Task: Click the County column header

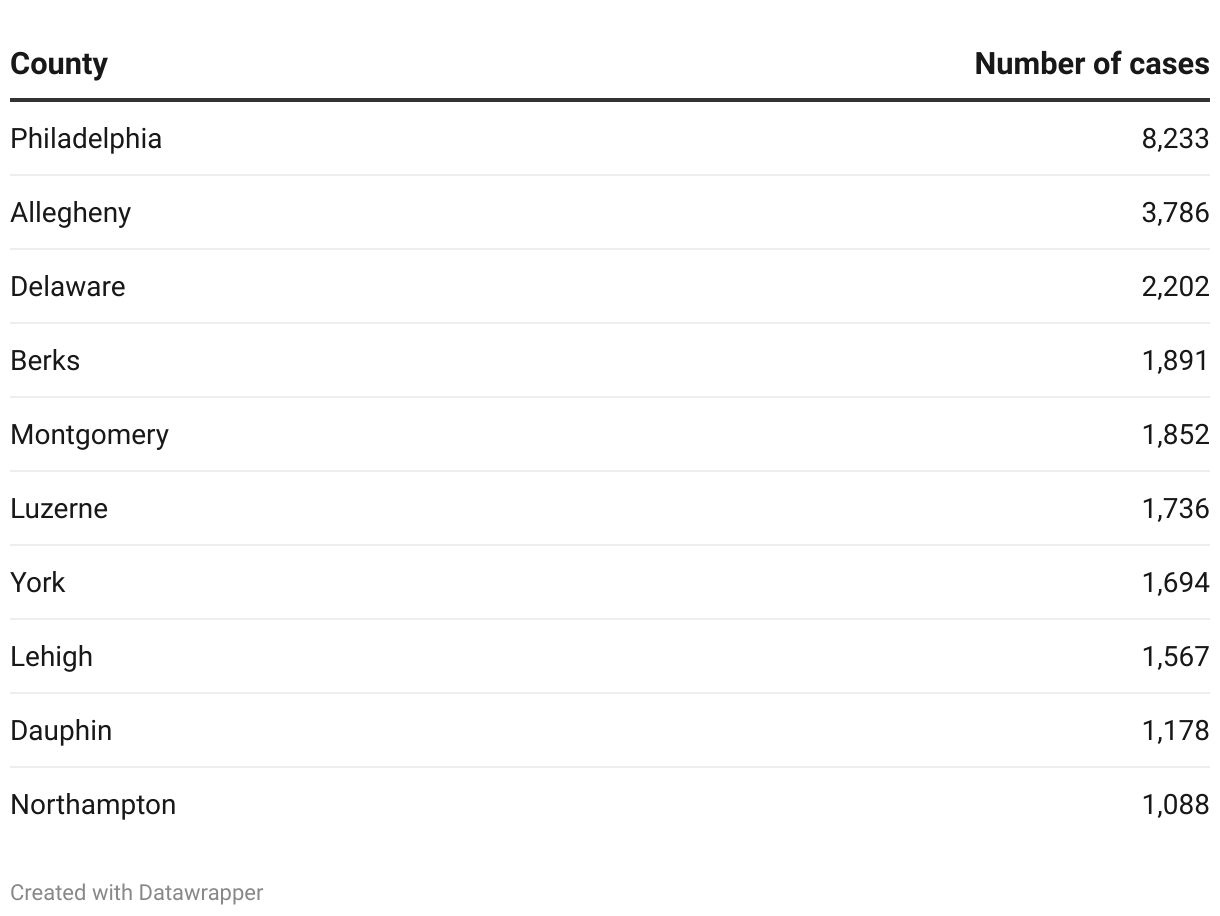Action: 59,64
